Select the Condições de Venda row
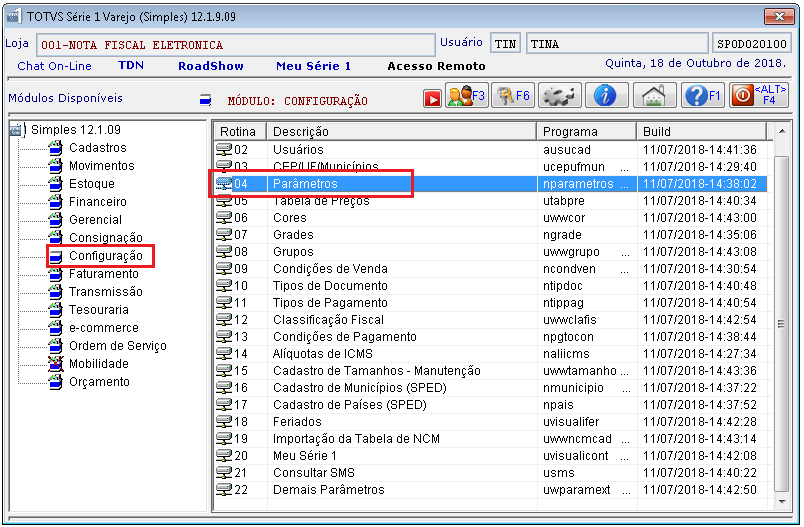This screenshot has height=527, width=804. pyautogui.click(x=490, y=269)
